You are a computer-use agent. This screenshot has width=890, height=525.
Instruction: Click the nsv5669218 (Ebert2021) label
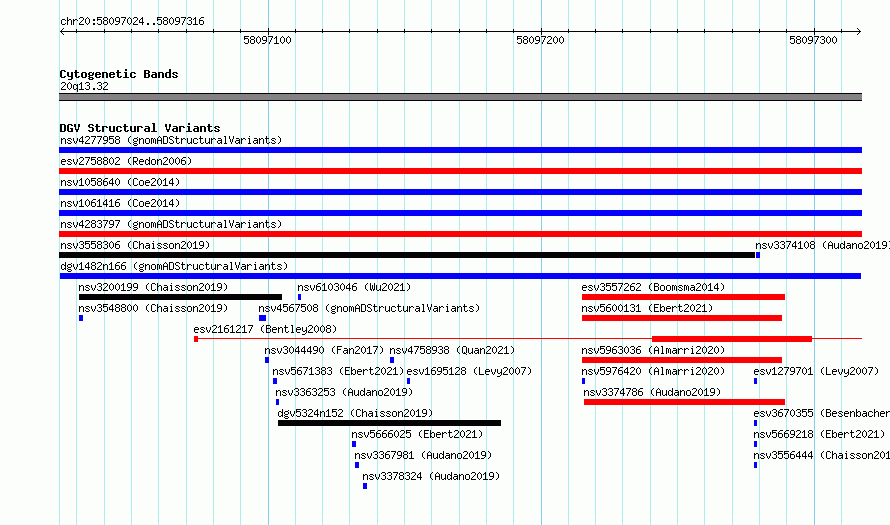coord(819,434)
